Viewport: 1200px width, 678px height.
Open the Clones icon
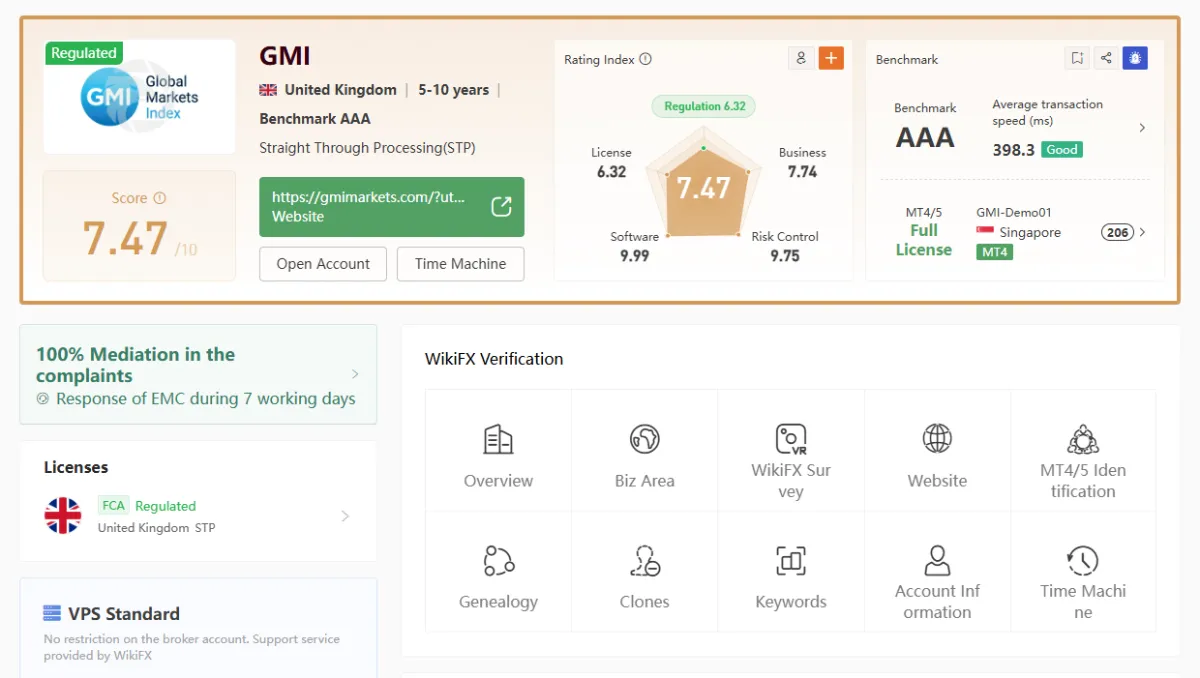[644, 560]
